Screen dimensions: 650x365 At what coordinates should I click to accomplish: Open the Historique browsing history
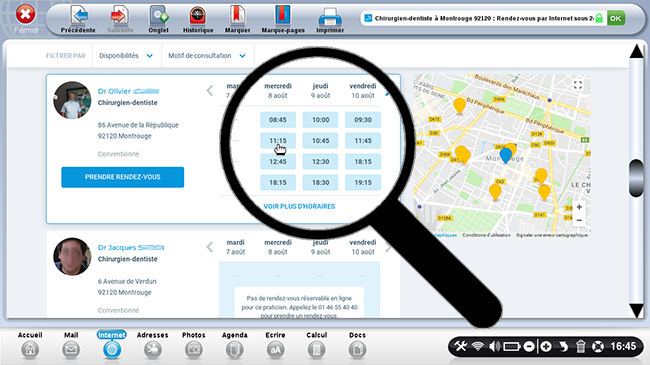pos(198,19)
